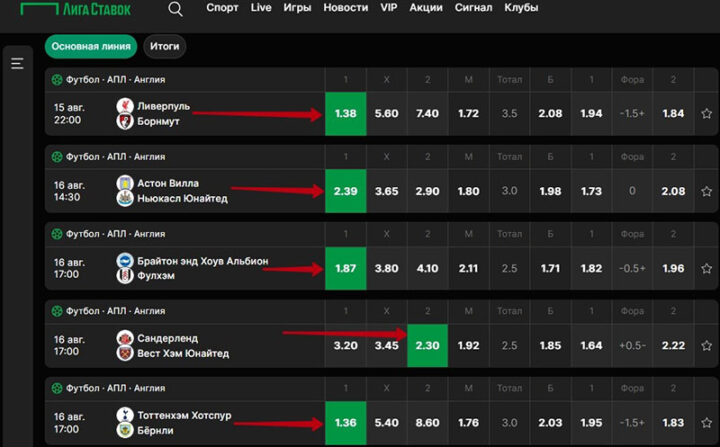This screenshot has width=720, height=447.
Task: Select draw odds 5.60 for Liverpool match
Action: click(x=386, y=114)
